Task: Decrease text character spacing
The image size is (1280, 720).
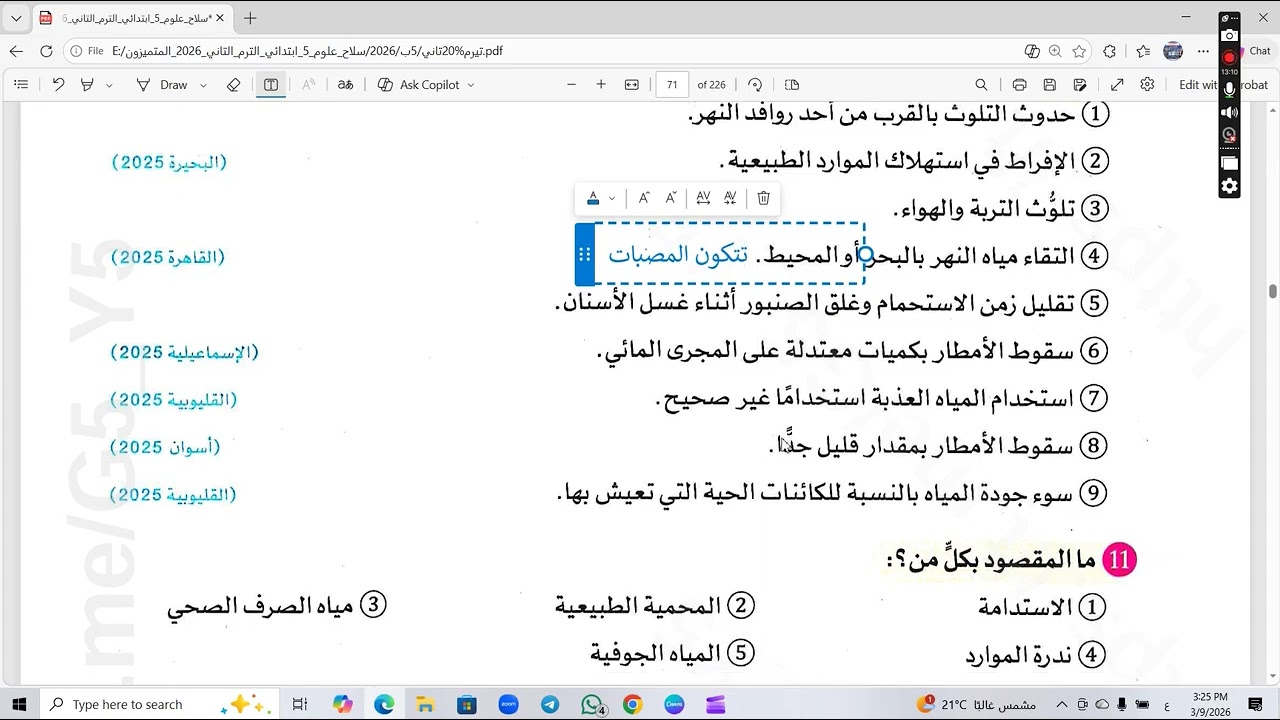Action: pos(730,198)
